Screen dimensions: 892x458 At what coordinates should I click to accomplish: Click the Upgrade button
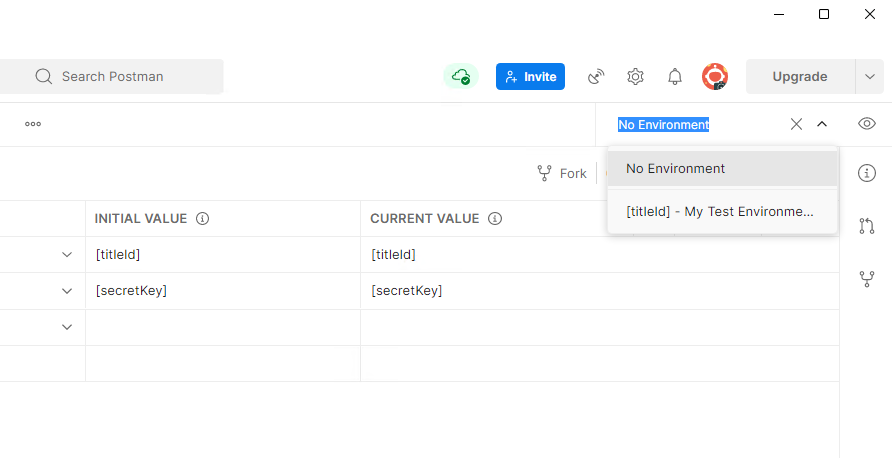[x=800, y=76]
